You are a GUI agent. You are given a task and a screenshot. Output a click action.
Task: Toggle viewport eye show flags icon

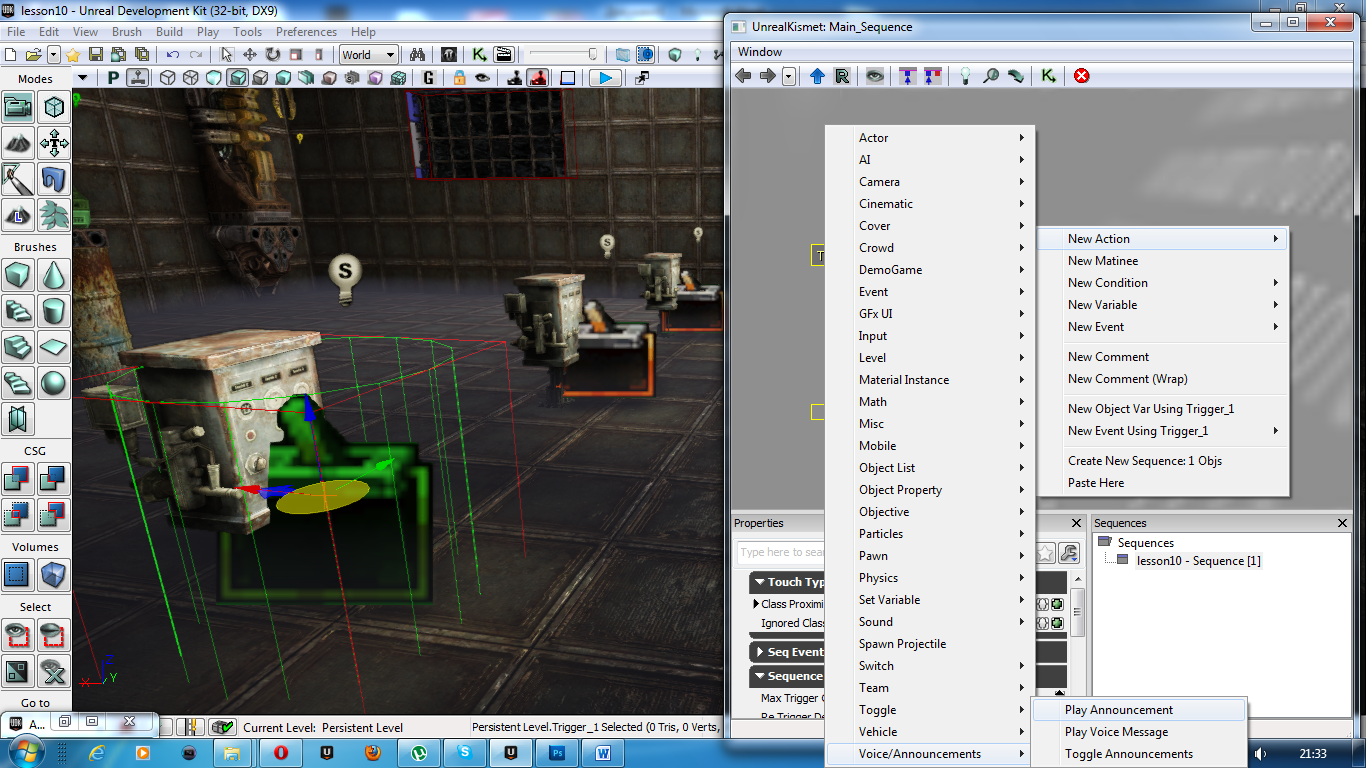[482, 78]
